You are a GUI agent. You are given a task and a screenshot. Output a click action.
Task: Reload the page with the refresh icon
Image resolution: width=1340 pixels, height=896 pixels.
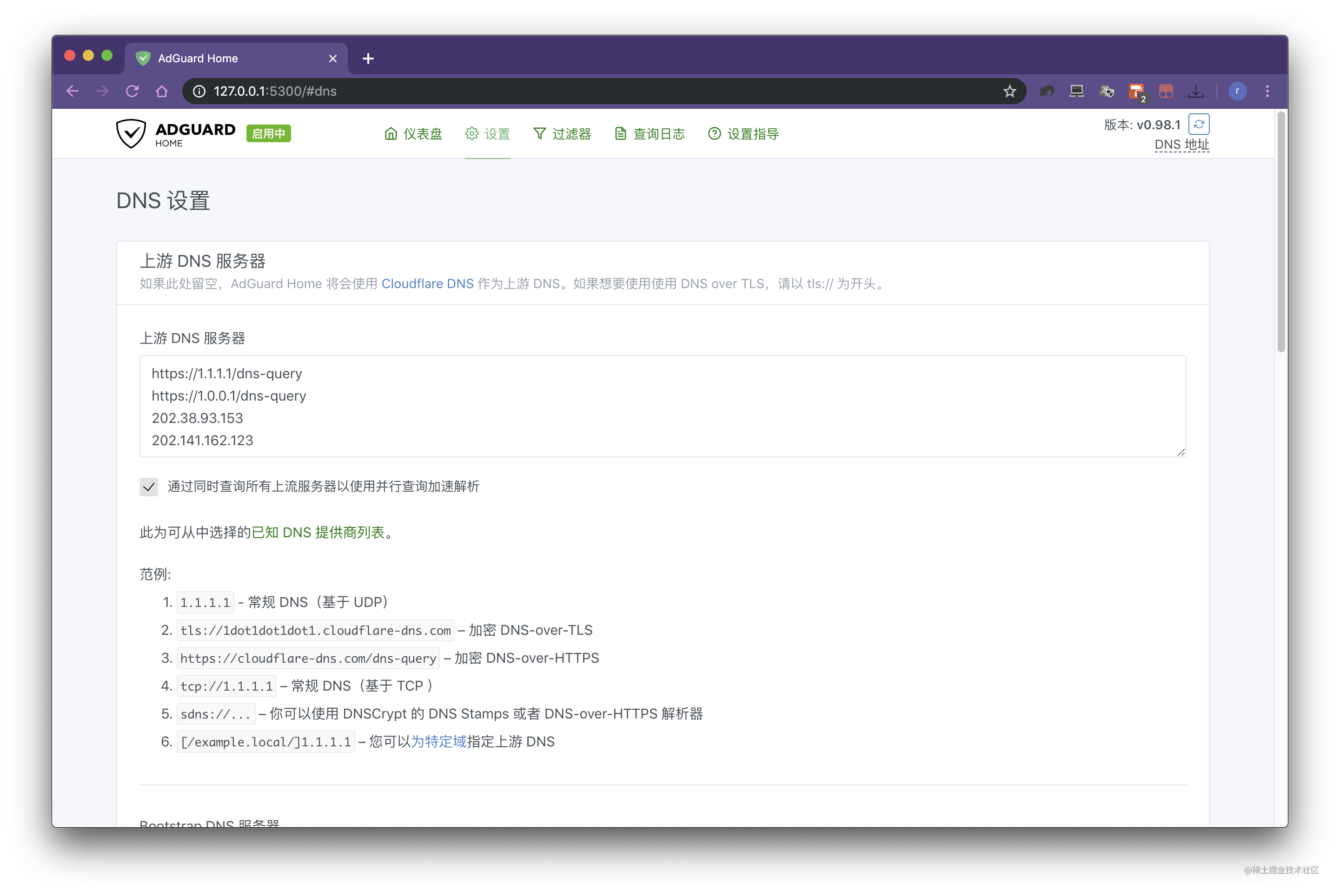[x=132, y=92]
